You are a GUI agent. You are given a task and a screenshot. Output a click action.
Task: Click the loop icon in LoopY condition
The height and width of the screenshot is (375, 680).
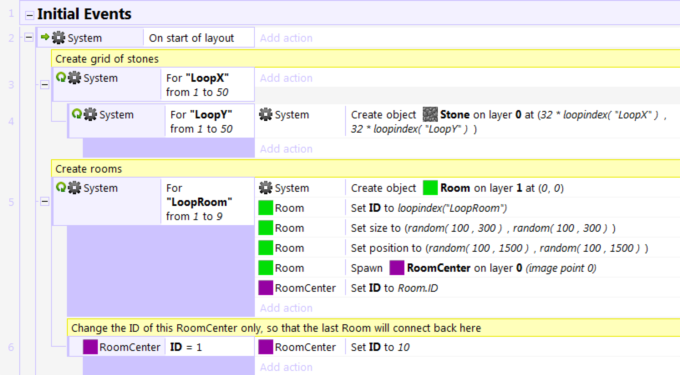pyautogui.click(x=77, y=114)
